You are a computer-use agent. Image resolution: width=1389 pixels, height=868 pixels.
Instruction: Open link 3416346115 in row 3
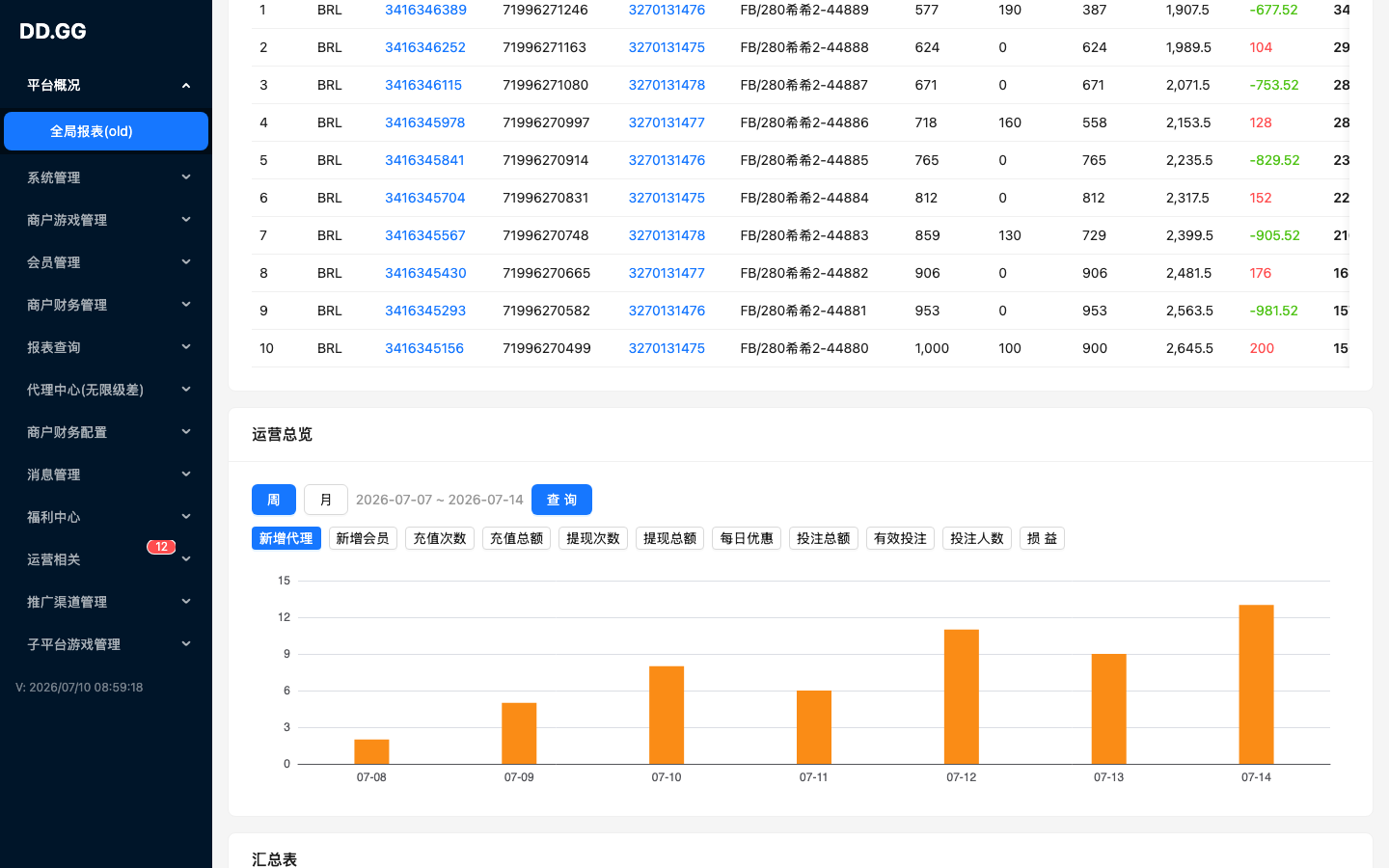pos(423,85)
